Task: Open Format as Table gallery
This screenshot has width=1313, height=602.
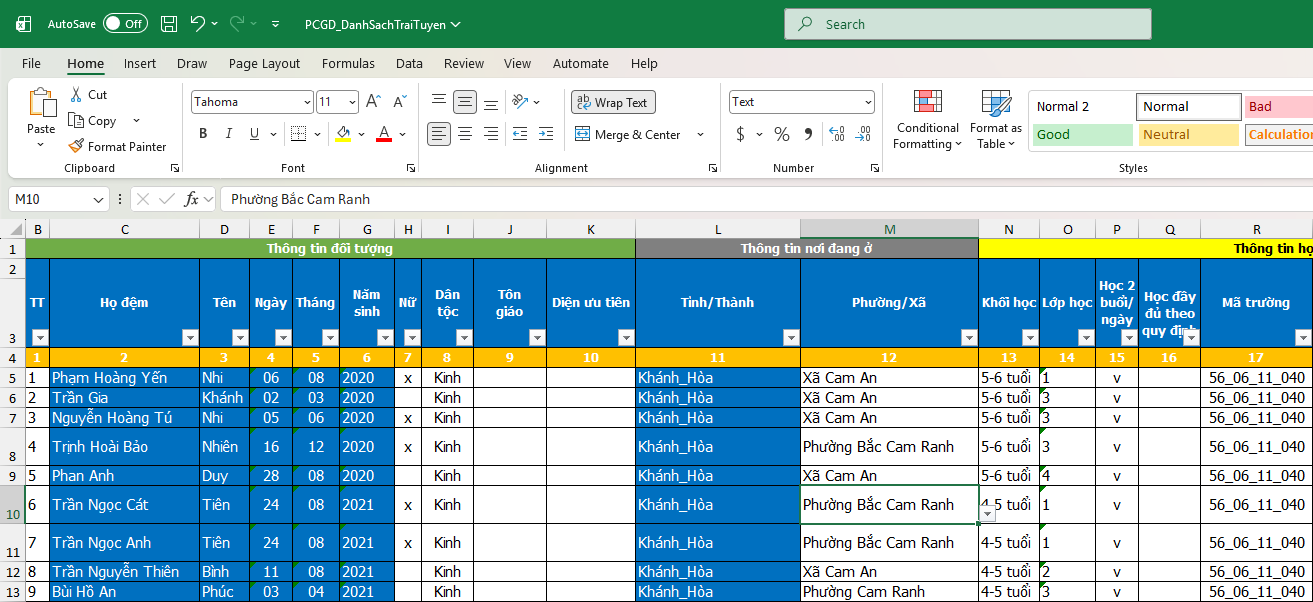Action: tap(995, 120)
